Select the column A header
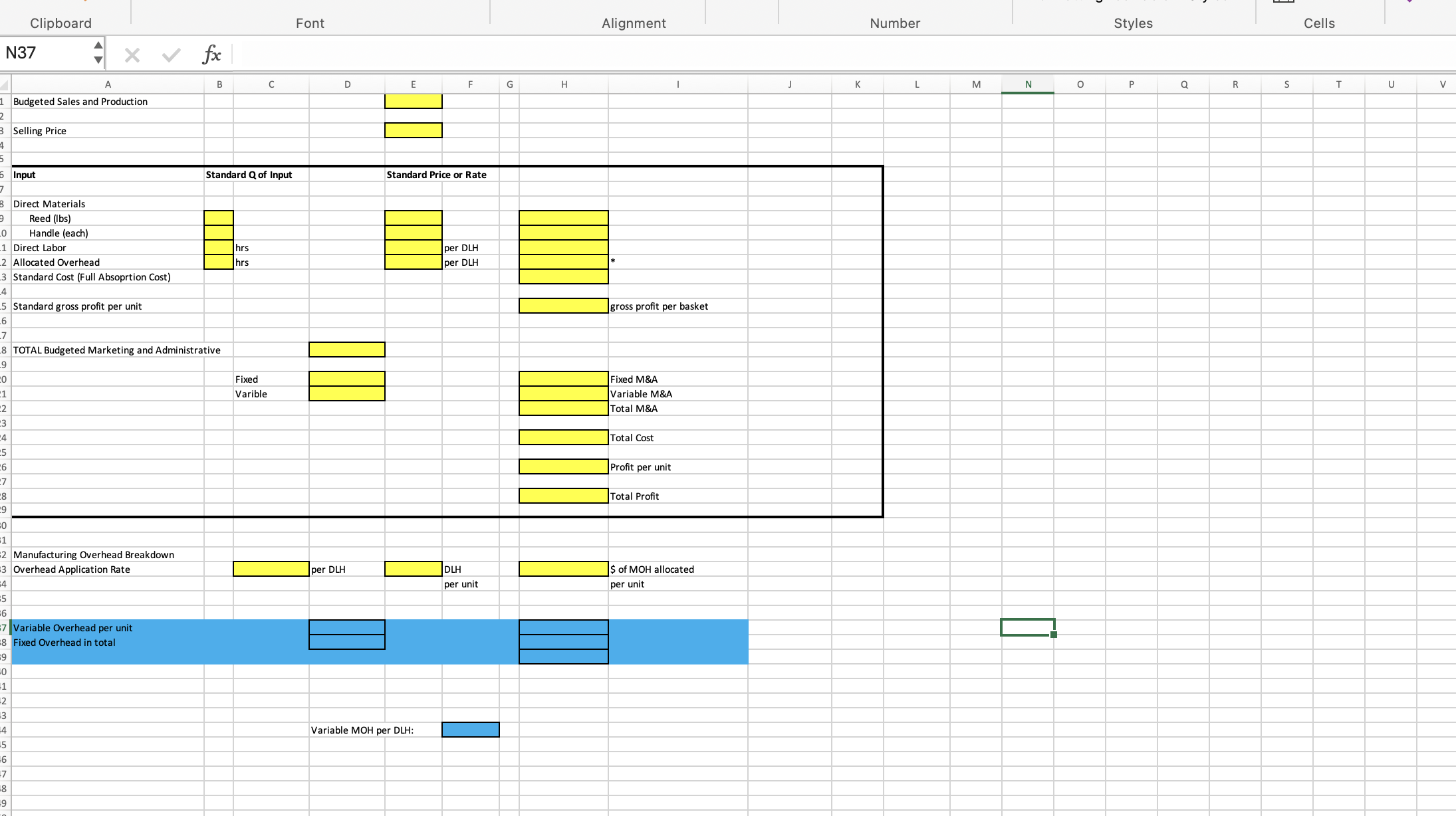The image size is (1456, 816). coord(108,84)
